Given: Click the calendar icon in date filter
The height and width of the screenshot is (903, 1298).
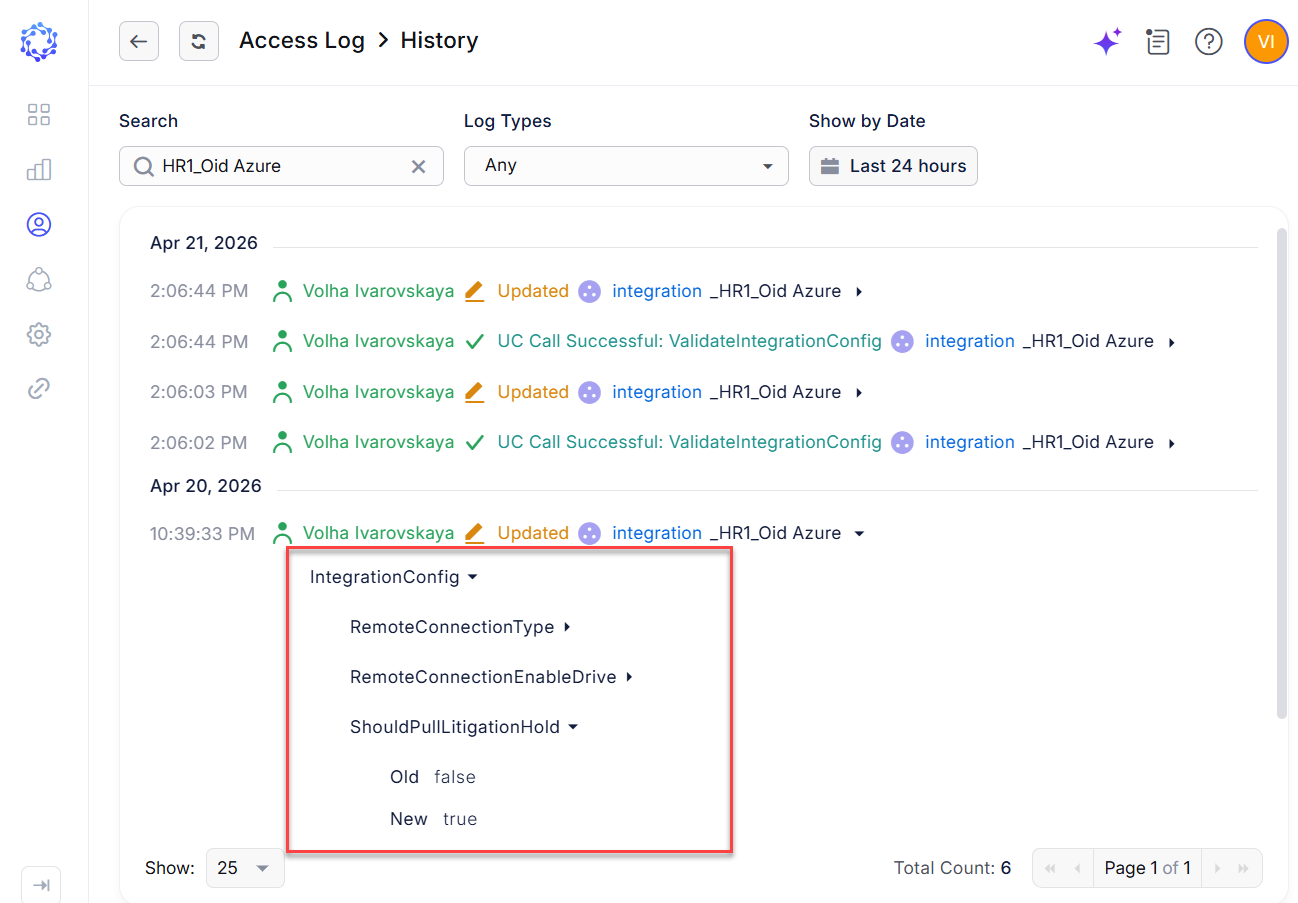Looking at the screenshot, I should (829, 166).
